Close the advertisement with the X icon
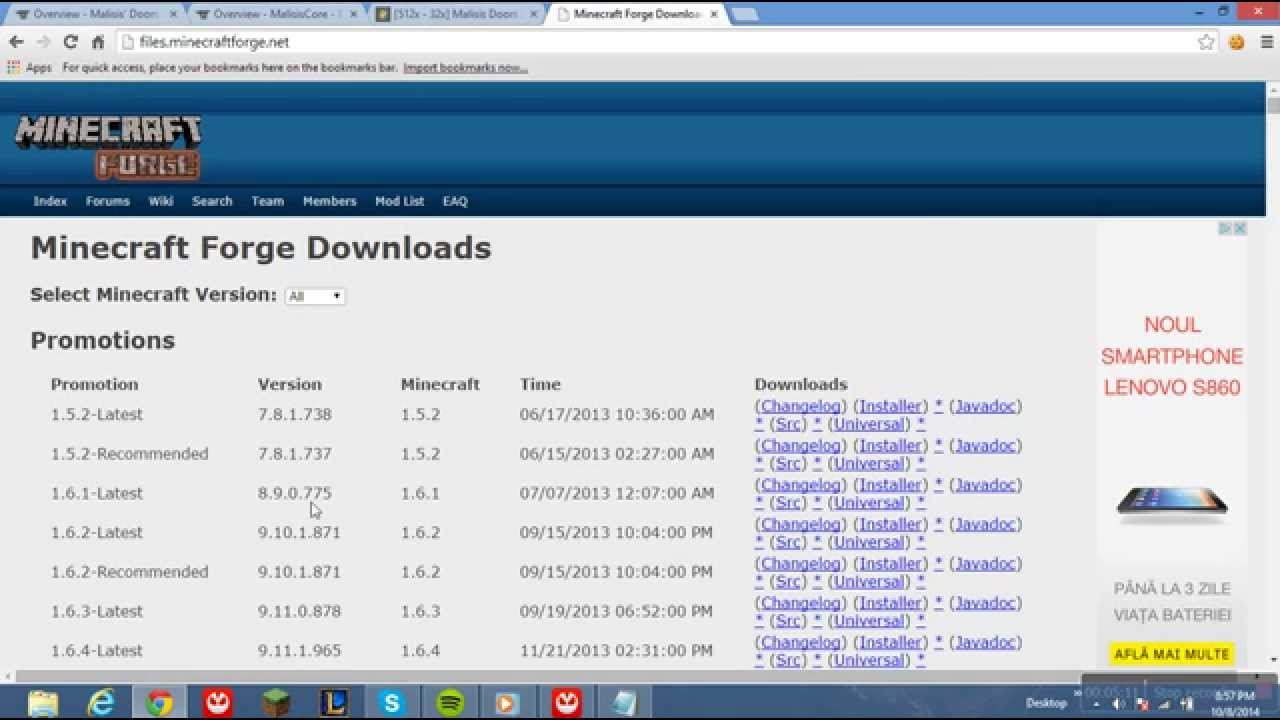The width and height of the screenshot is (1280, 720). 1240,229
